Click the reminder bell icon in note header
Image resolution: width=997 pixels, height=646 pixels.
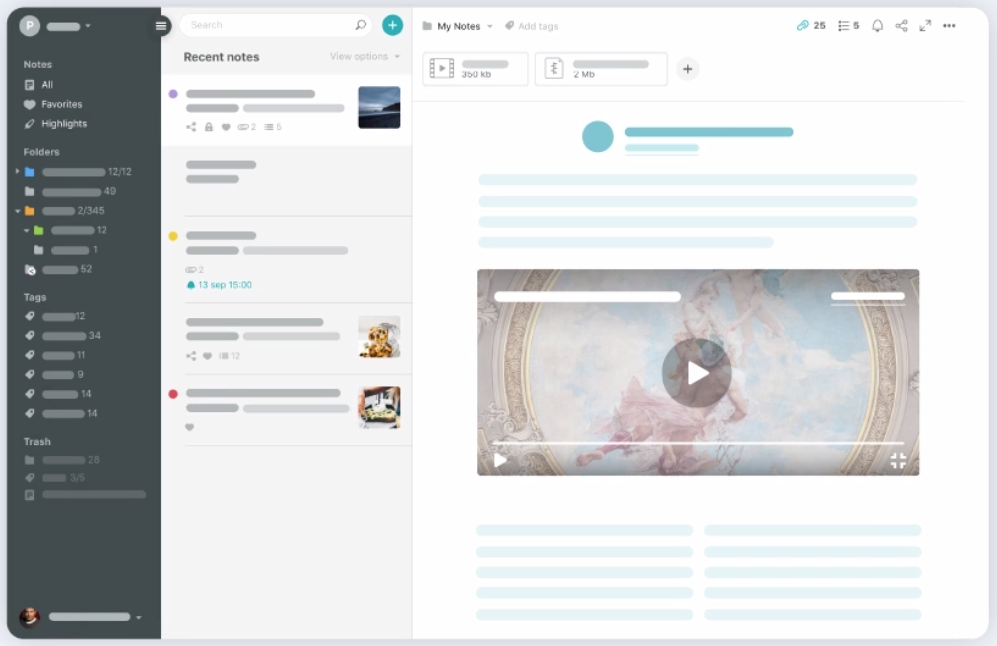(877, 25)
